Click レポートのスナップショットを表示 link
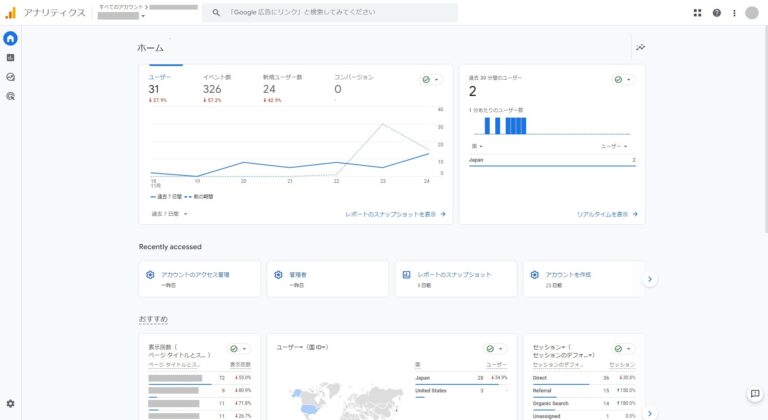Viewport: 768px width, 420px height. pyautogui.click(x=395, y=214)
